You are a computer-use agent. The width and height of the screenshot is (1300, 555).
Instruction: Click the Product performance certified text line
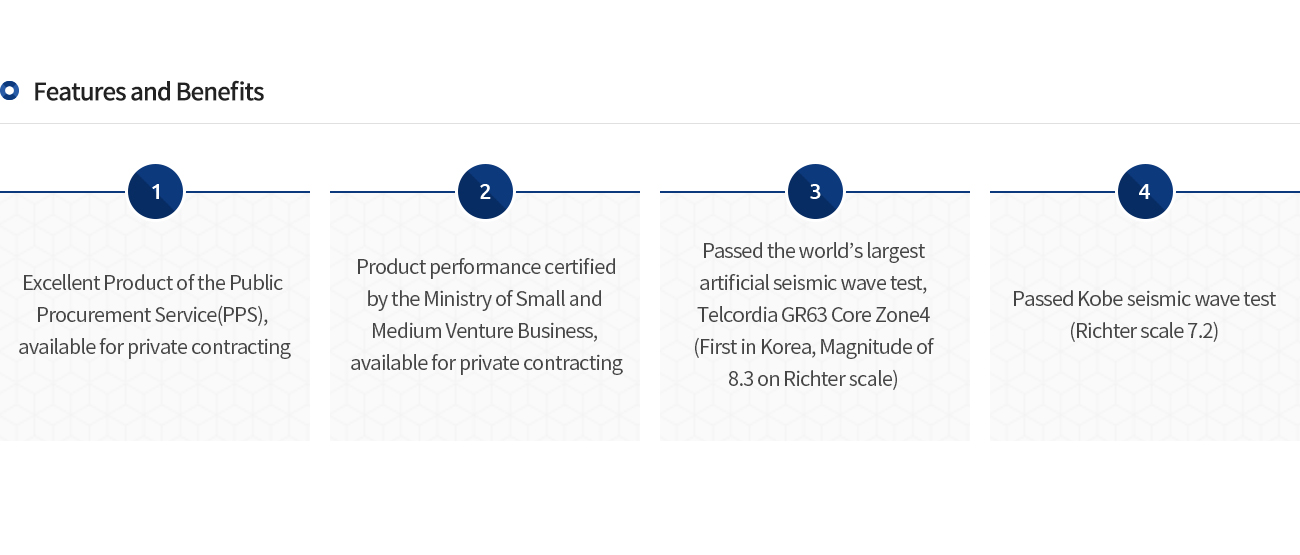[486, 267]
